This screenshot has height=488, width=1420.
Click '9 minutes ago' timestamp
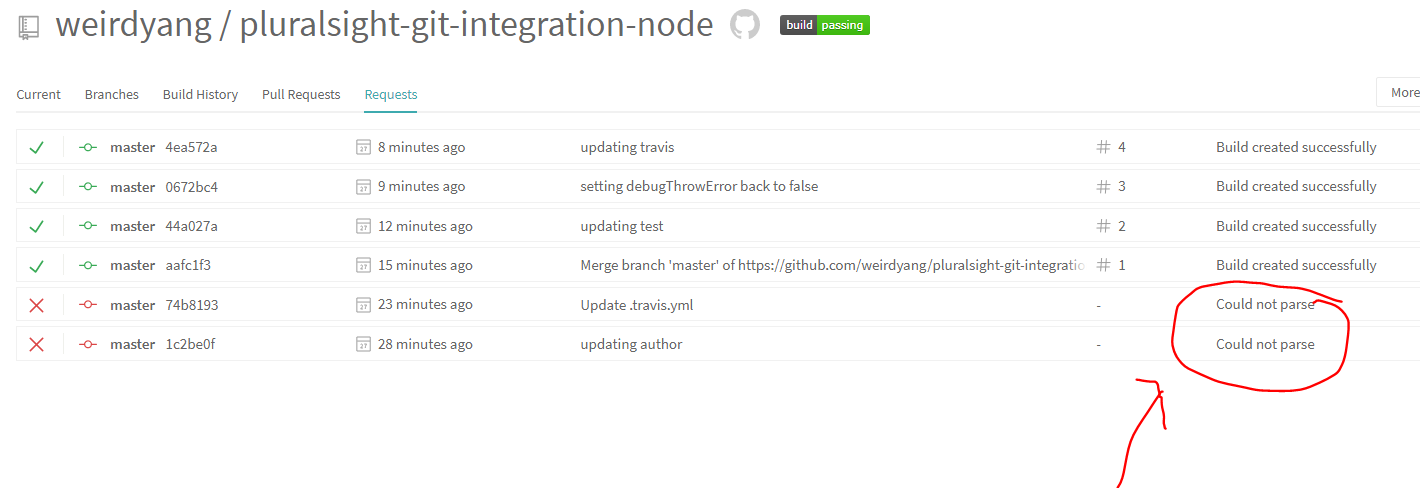click(421, 187)
